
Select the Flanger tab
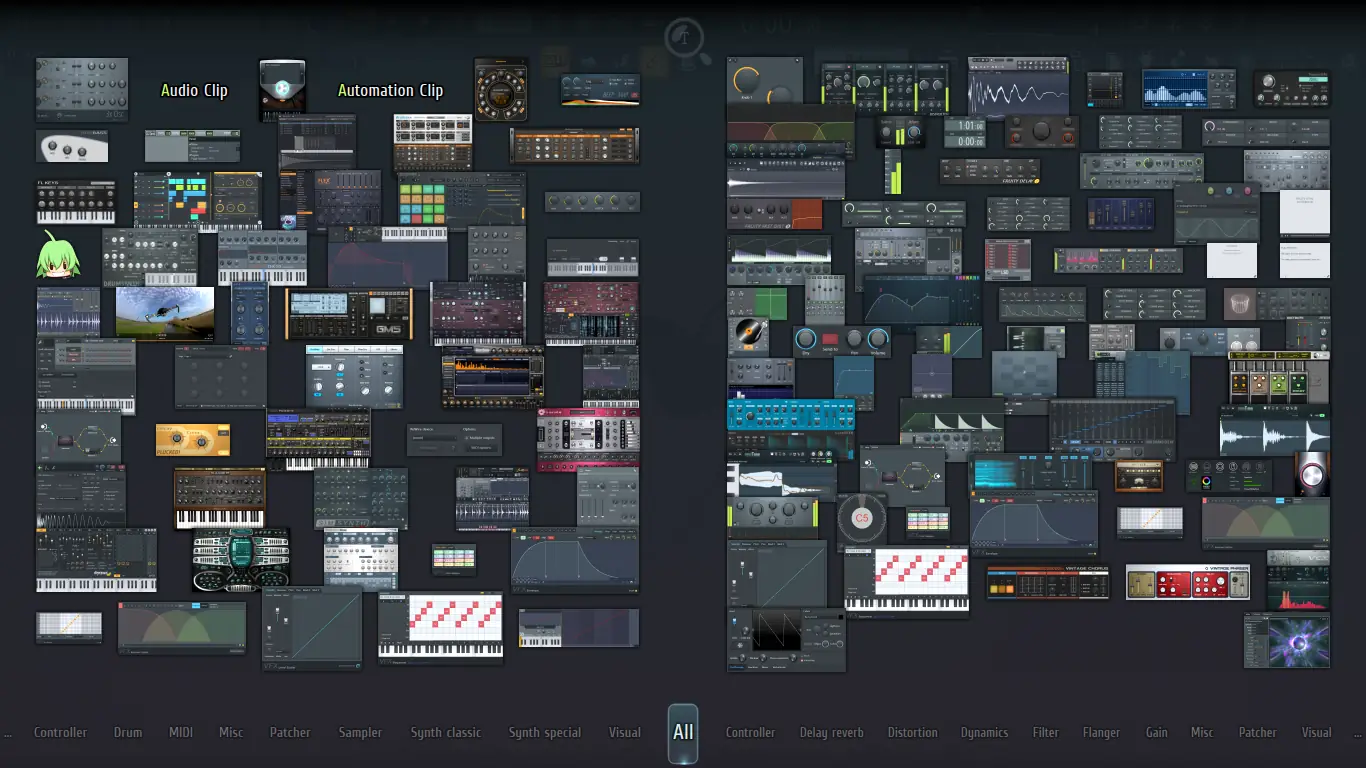coord(1101,732)
